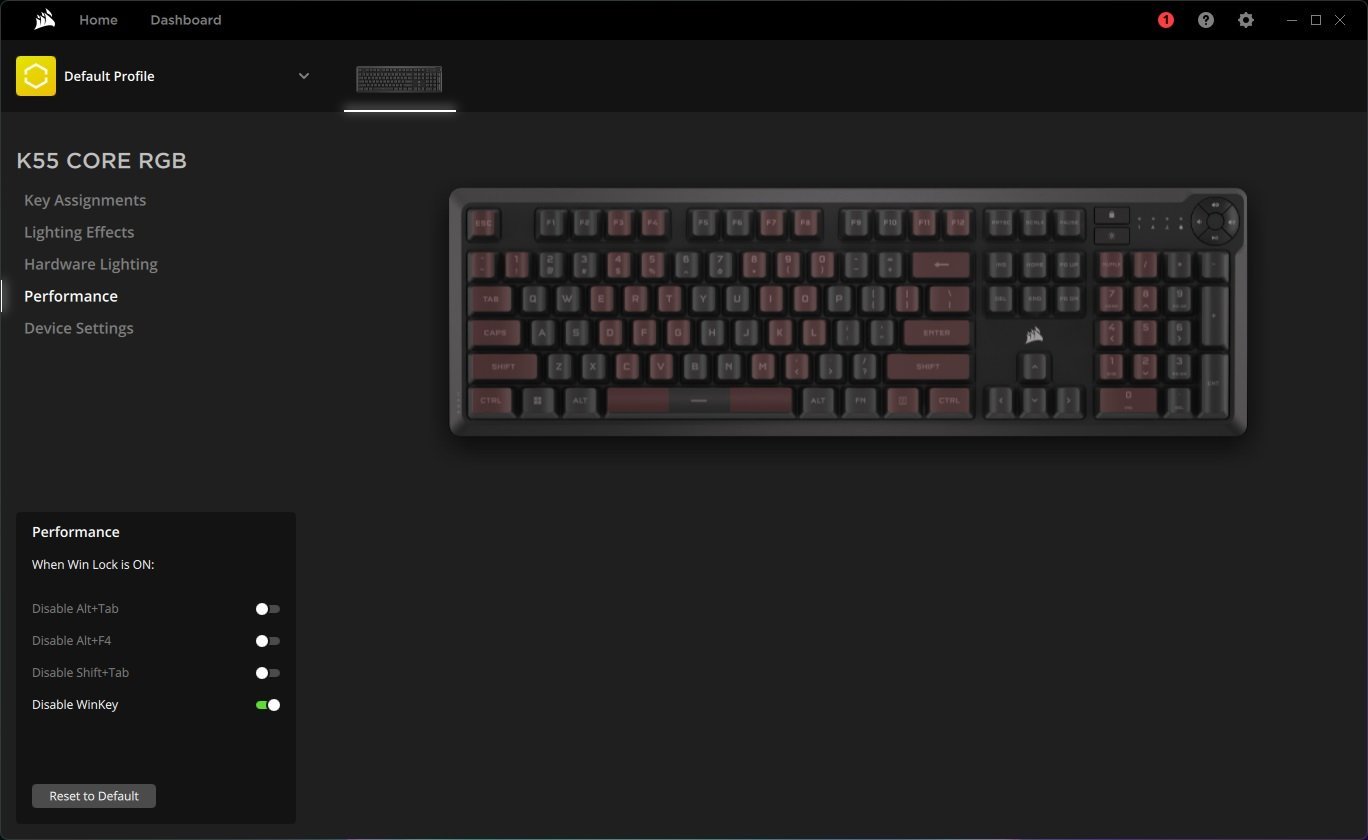Select the keyboard device thumbnail
1368x840 pixels.
(399, 79)
